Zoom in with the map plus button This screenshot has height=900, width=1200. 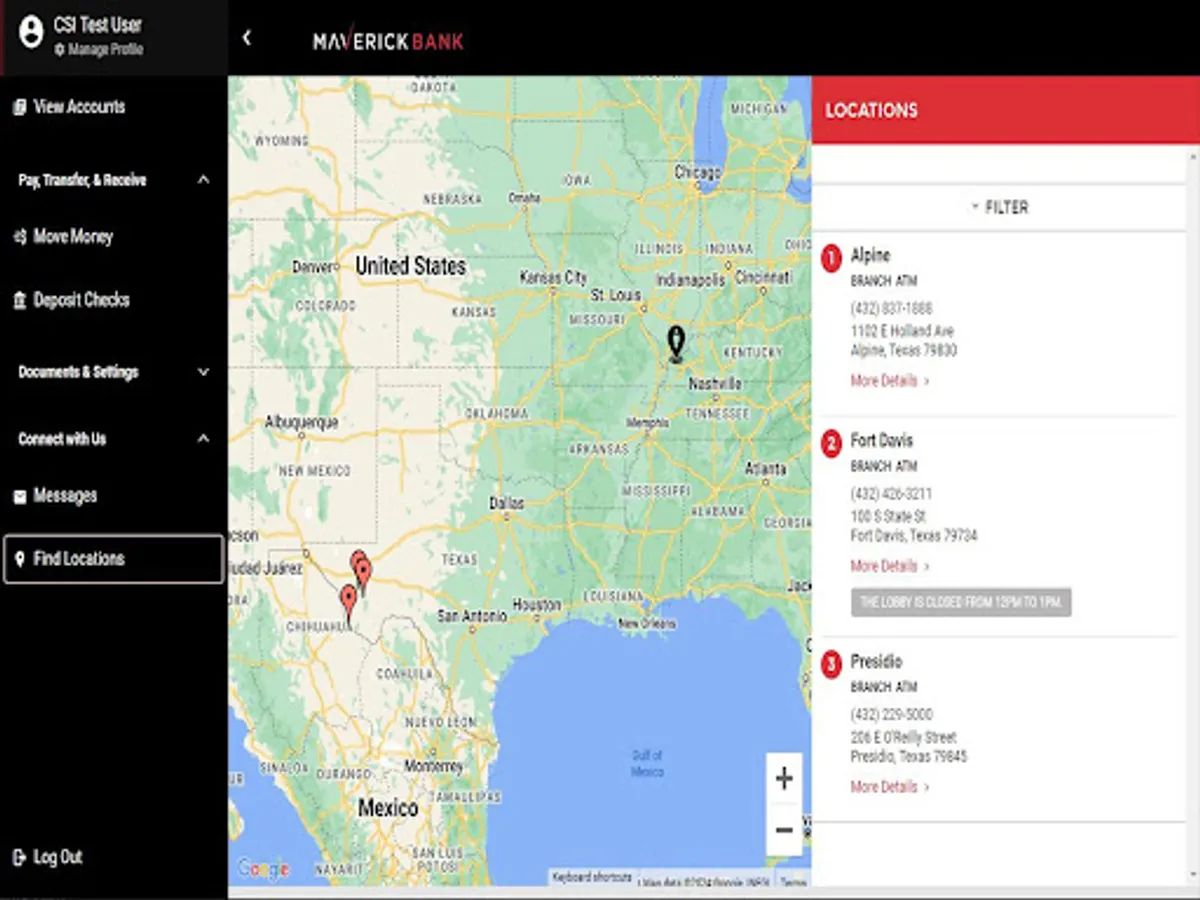[783, 777]
